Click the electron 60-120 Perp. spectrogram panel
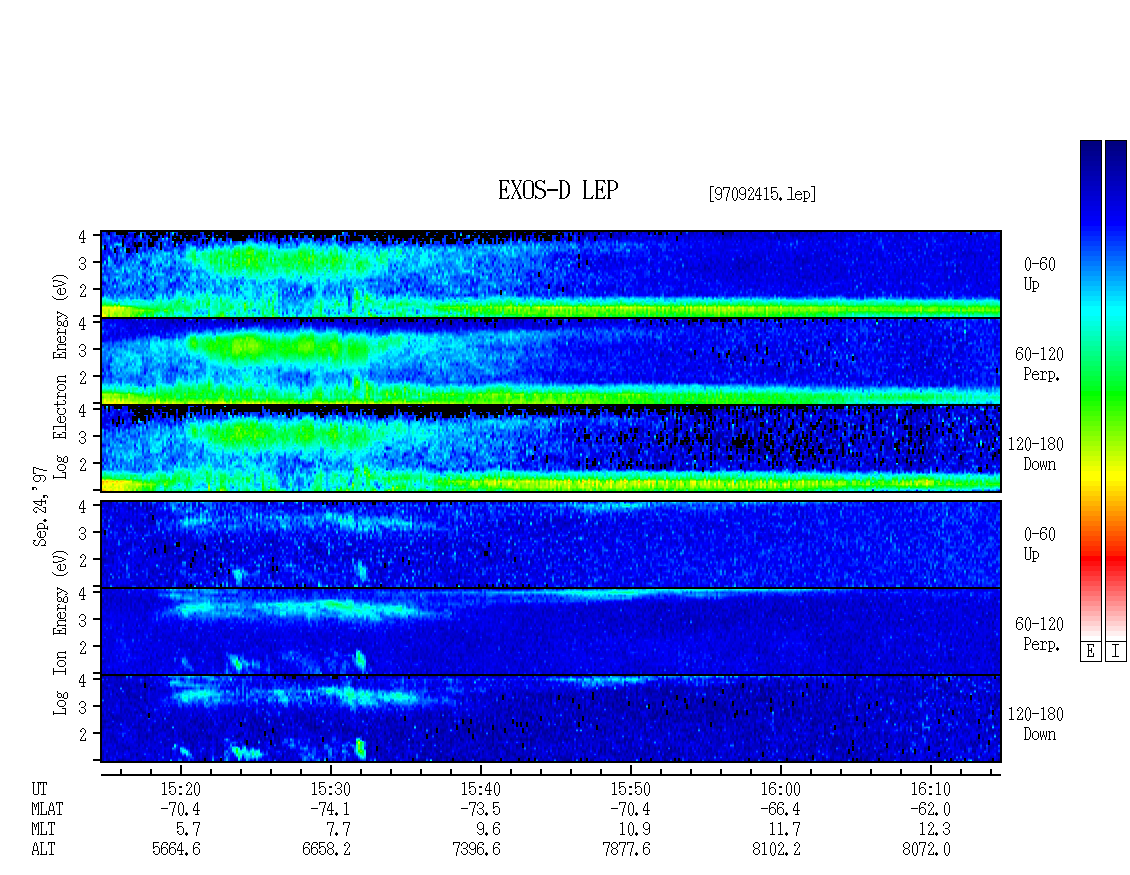The image size is (1130, 875). tap(551, 361)
